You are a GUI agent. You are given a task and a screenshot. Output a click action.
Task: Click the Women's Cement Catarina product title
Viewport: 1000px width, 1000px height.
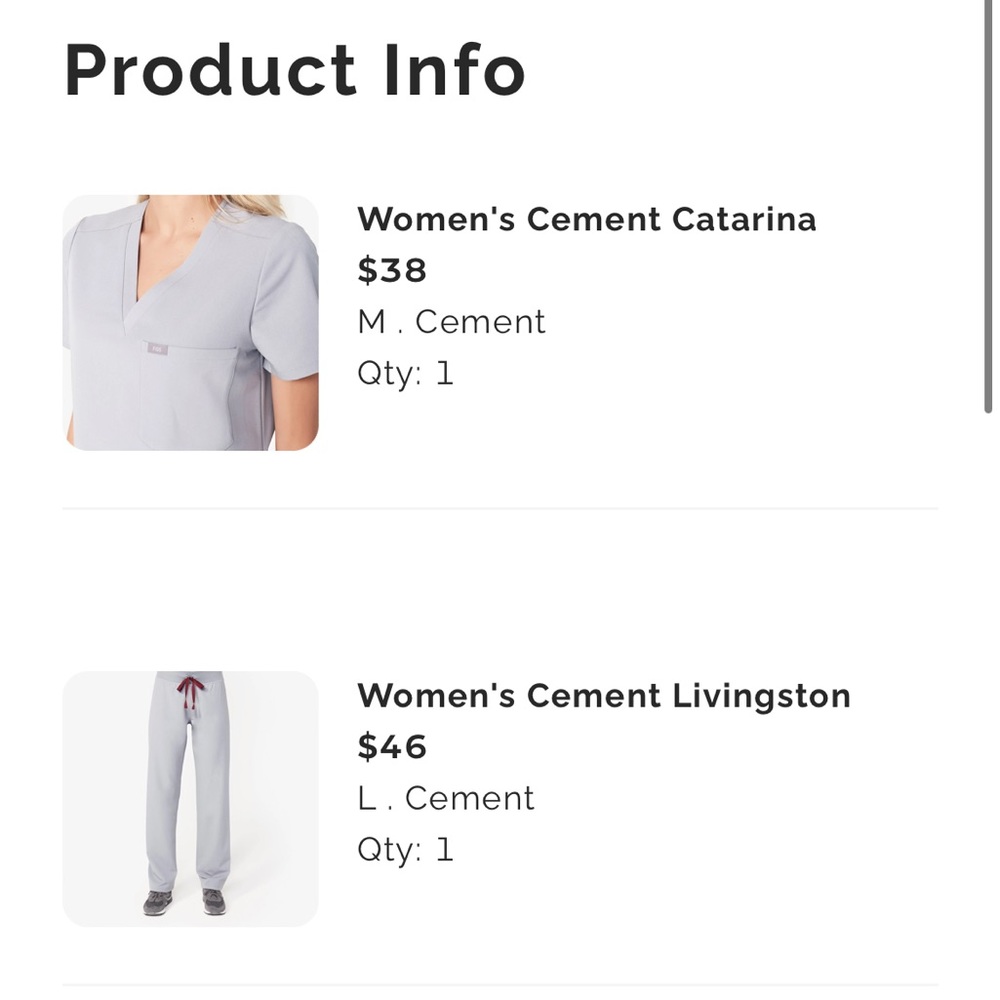point(587,219)
